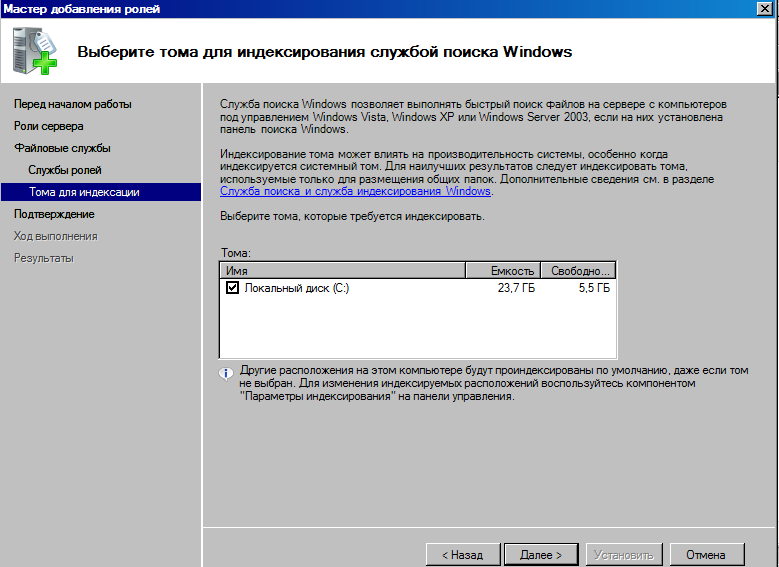The image size is (779, 567).
Task: Click the Add Roles wizard server icon
Action: click(35, 51)
